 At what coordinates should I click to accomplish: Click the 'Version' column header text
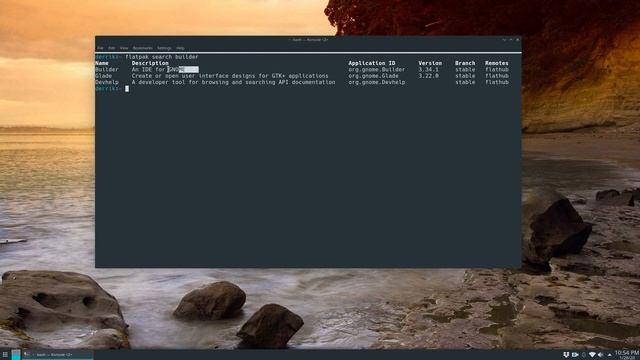(430, 63)
